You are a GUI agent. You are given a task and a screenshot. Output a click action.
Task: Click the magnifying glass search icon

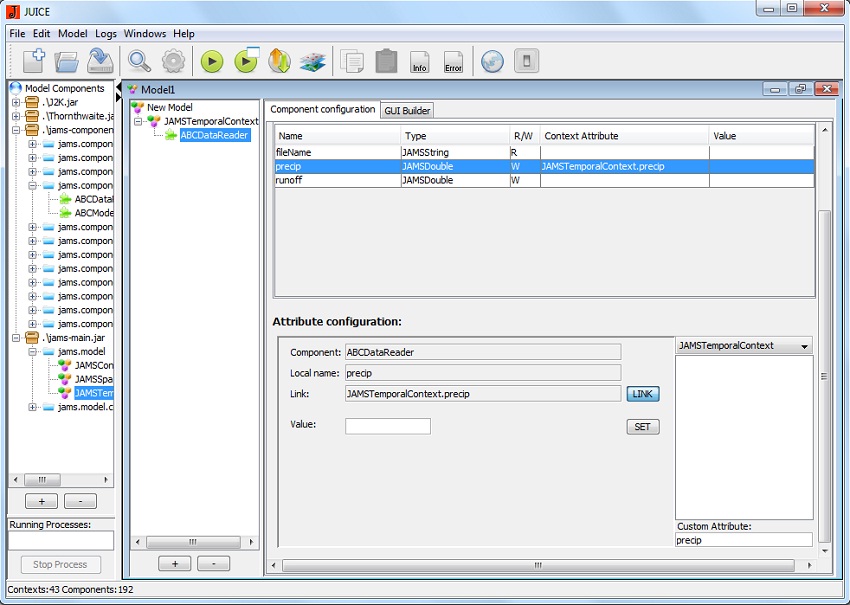point(139,61)
